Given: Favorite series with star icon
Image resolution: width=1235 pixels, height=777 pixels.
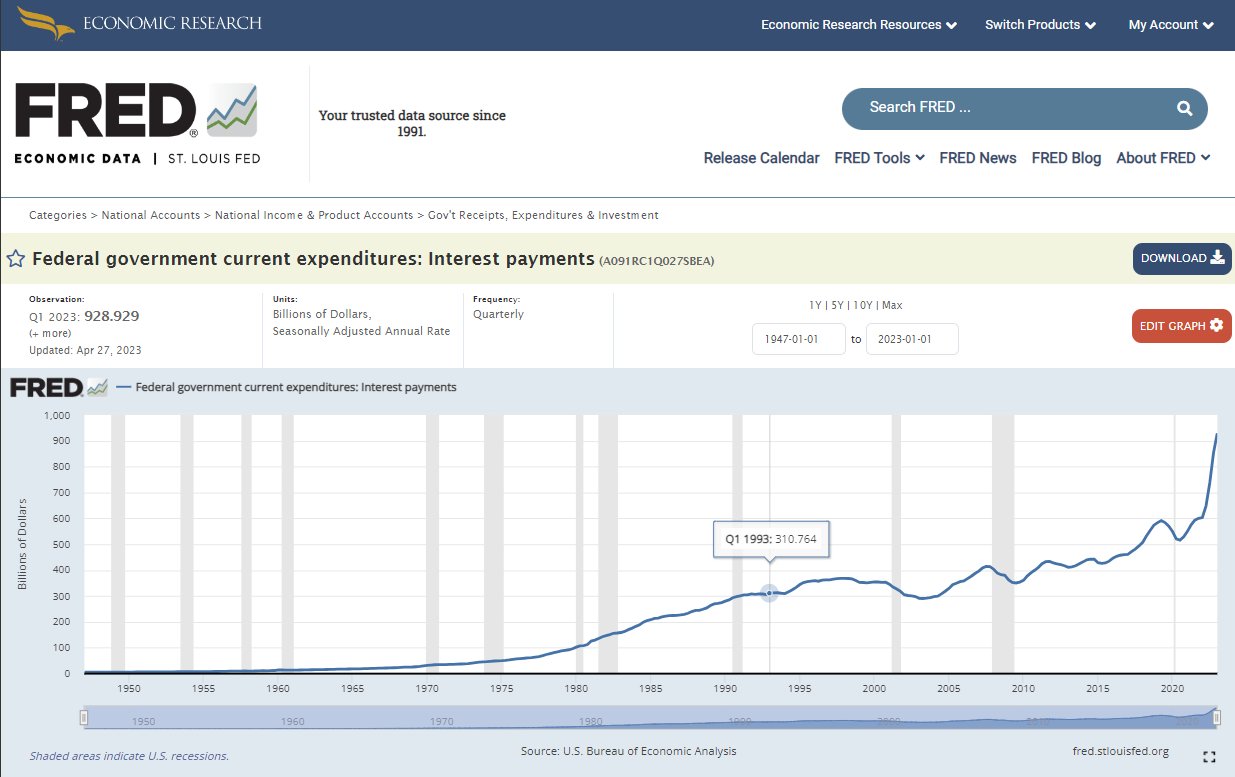Looking at the screenshot, I should (16, 259).
